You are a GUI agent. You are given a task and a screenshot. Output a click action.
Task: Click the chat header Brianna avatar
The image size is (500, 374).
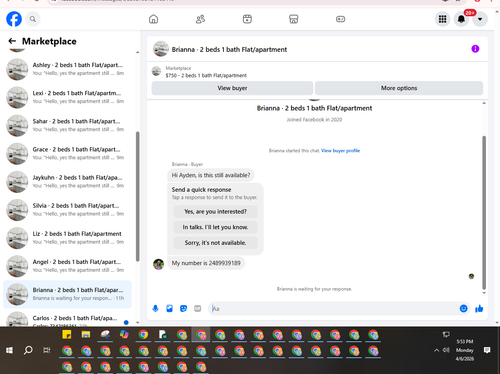pos(161,49)
